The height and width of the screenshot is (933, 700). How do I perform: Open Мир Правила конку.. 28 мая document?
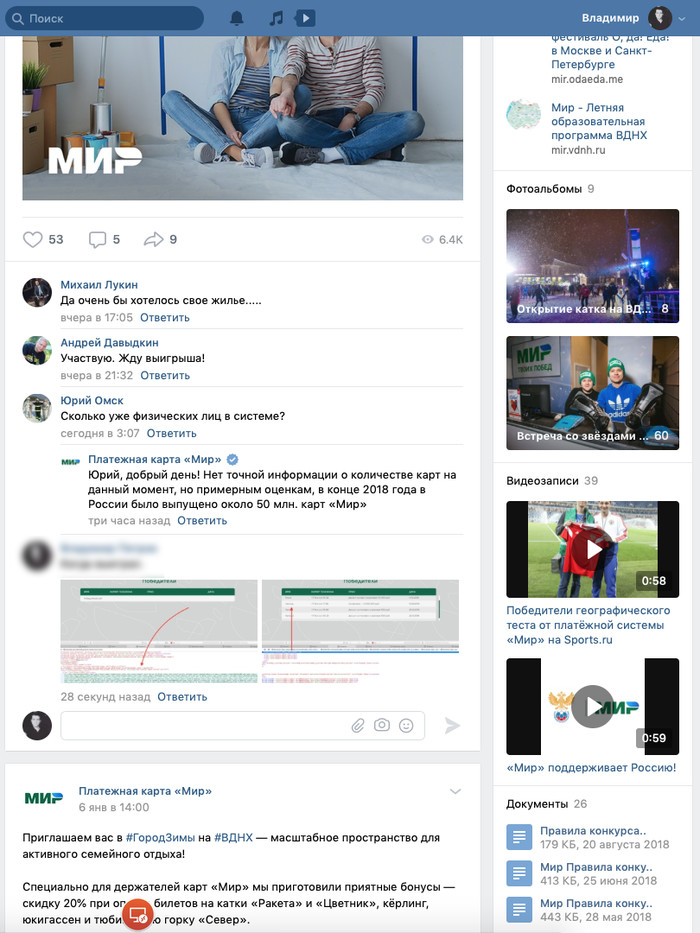pos(596,903)
